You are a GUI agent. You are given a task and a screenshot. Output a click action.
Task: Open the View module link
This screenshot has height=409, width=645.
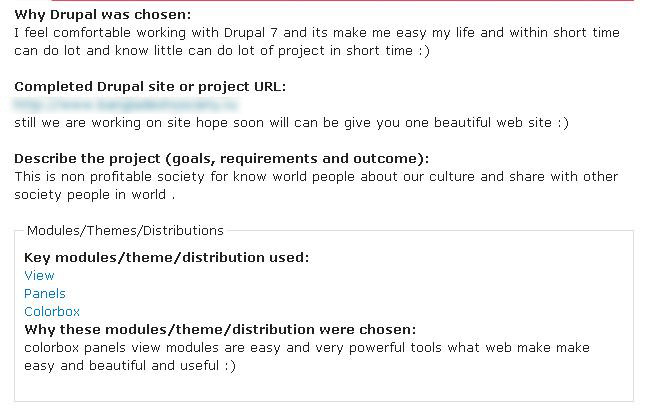(x=39, y=275)
